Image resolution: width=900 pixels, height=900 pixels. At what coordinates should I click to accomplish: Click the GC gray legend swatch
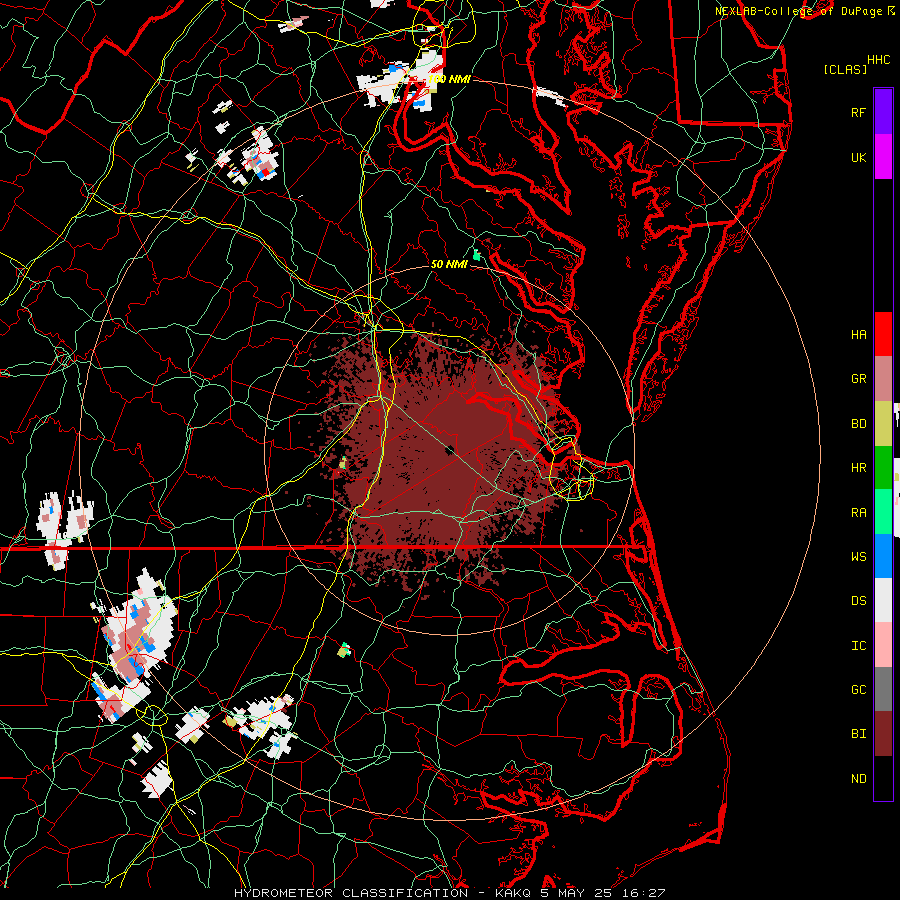[883, 689]
